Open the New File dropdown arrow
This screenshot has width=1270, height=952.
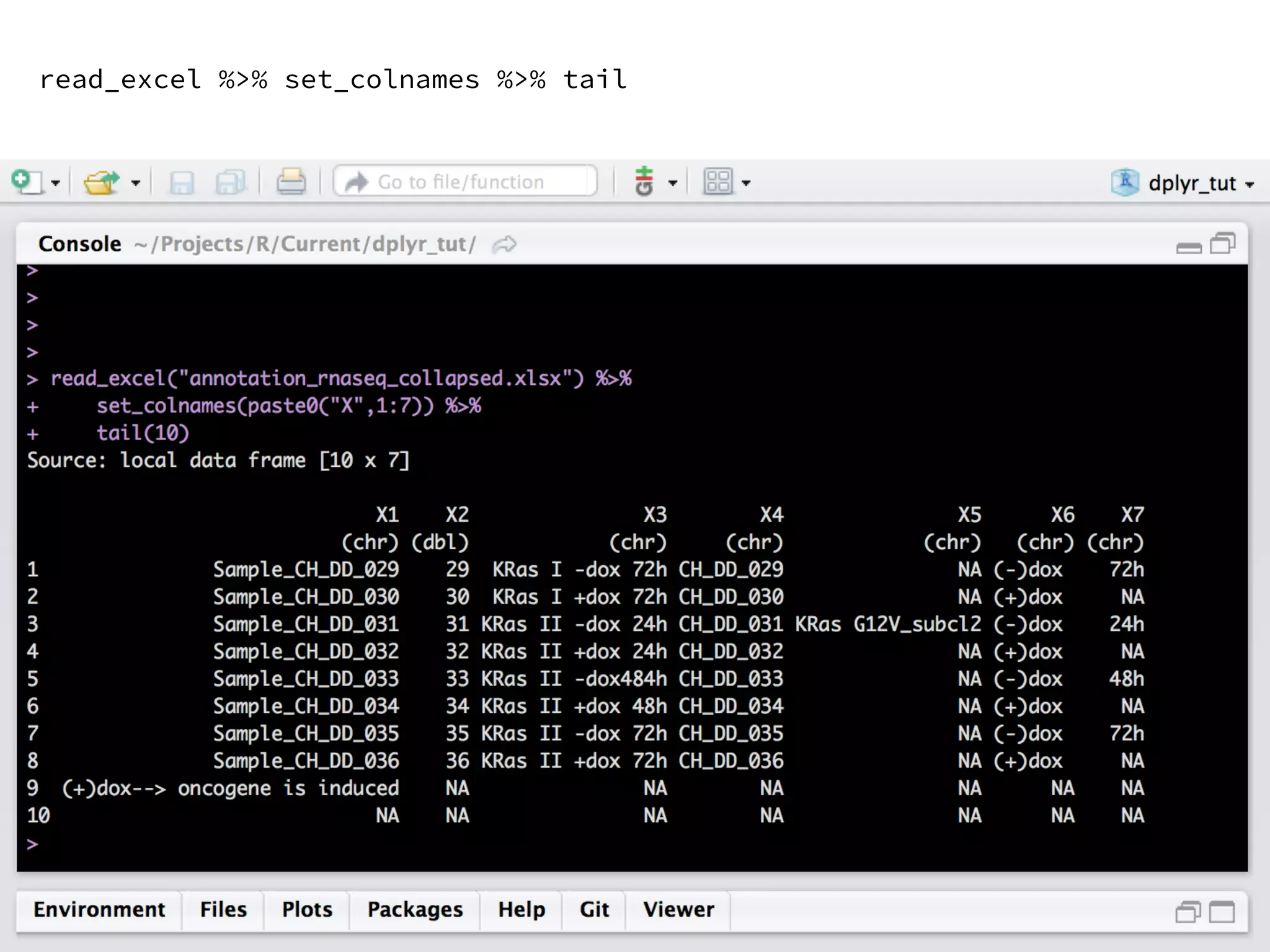click(56, 183)
